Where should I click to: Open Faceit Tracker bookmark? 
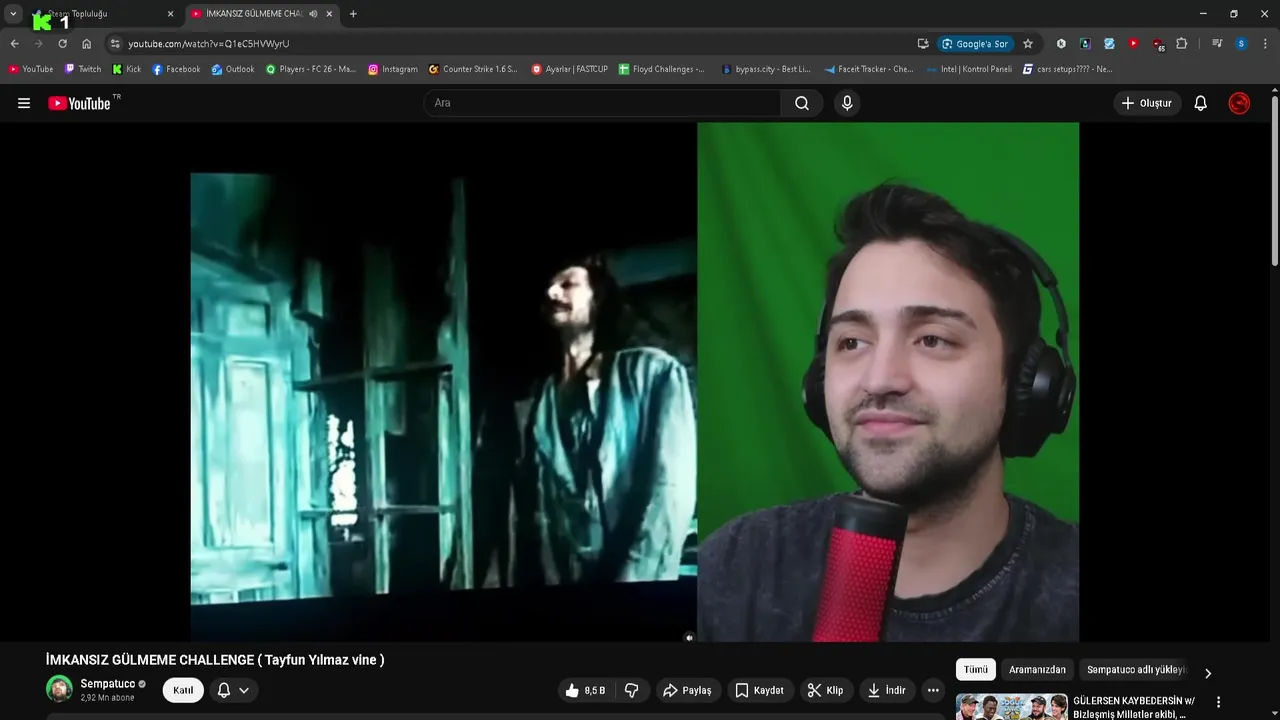pyautogui.click(x=869, y=69)
